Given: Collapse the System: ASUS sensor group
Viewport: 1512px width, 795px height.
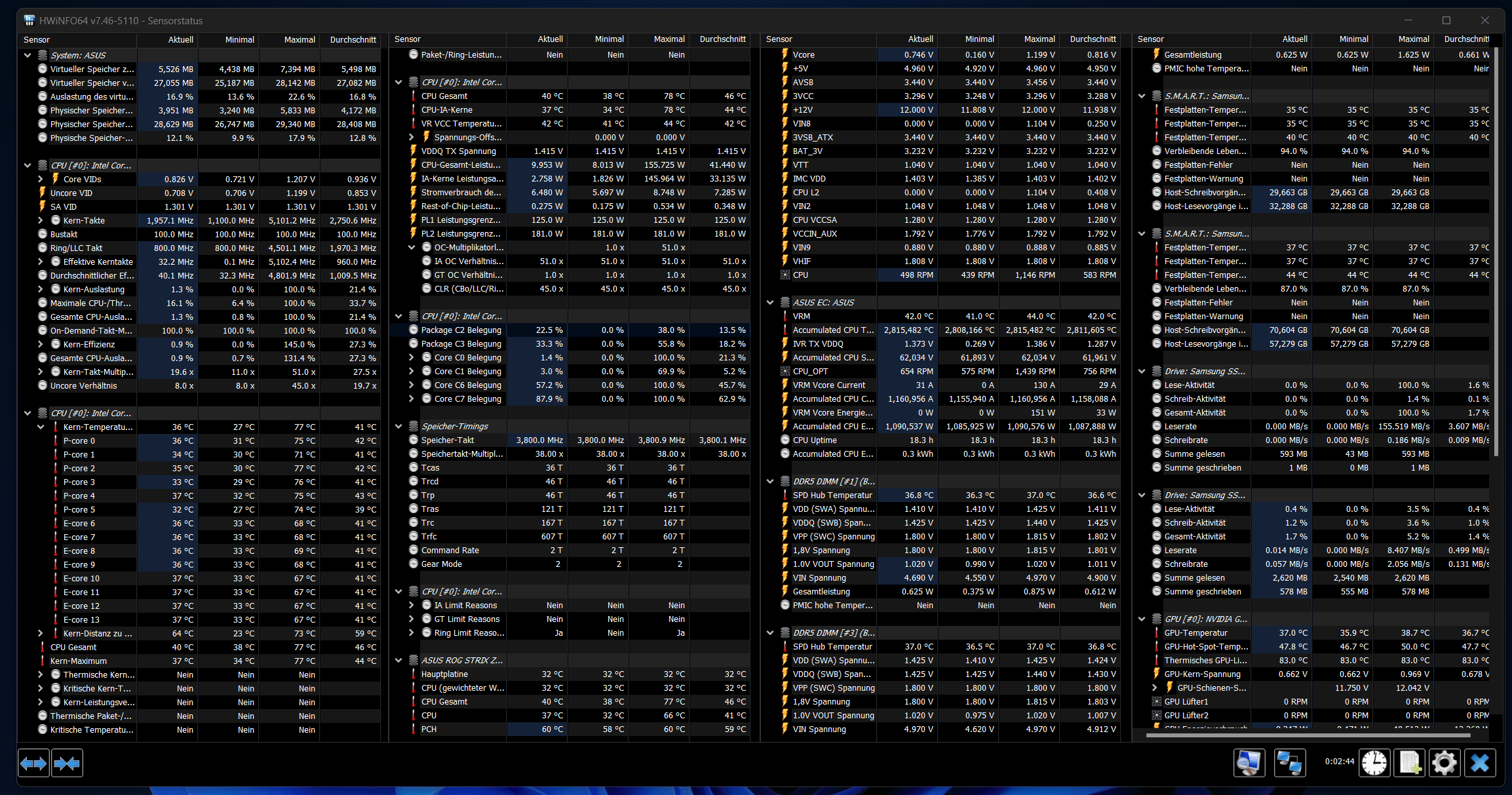Looking at the screenshot, I should [28, 55].
